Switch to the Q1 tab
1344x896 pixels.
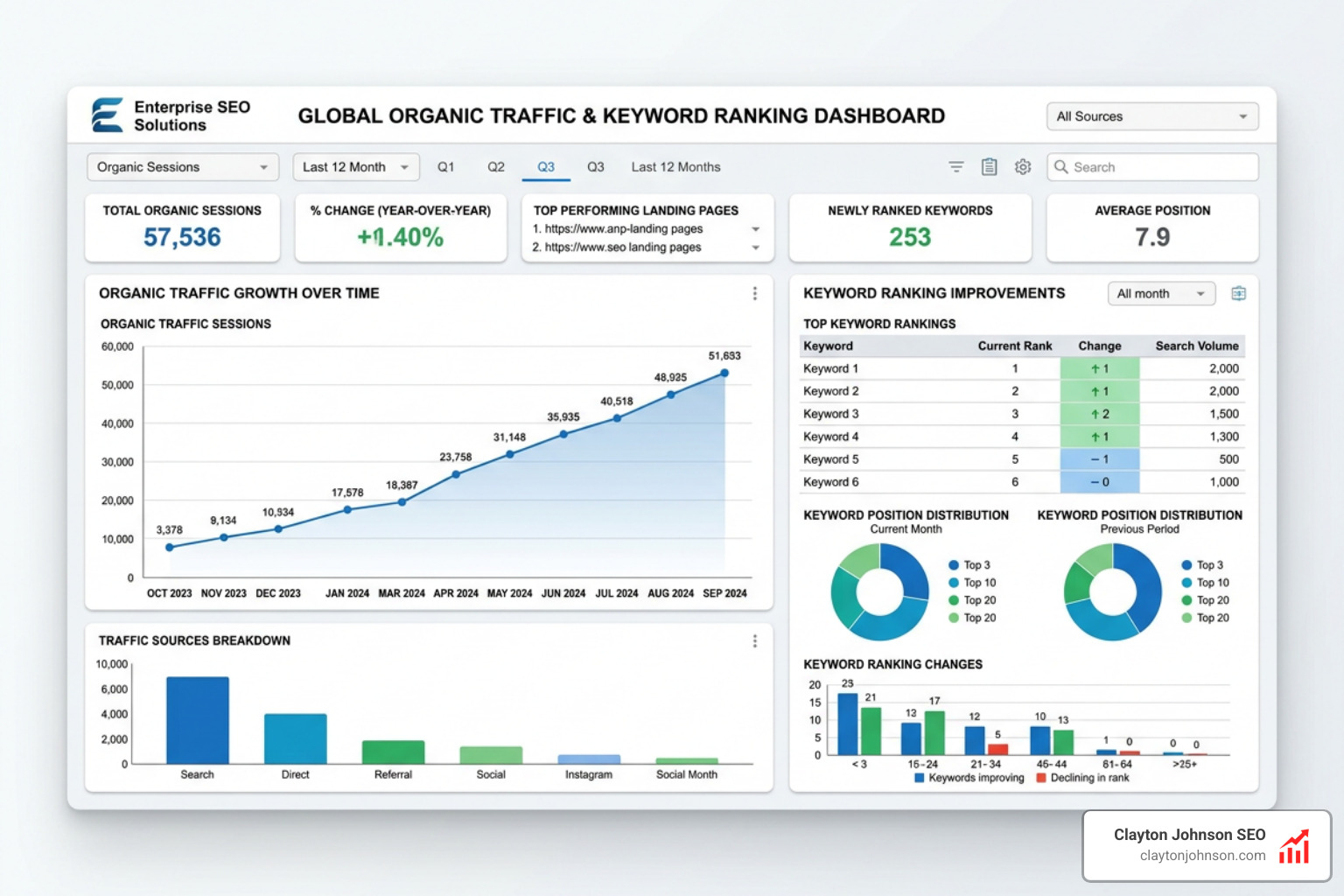tap(446, 166)
